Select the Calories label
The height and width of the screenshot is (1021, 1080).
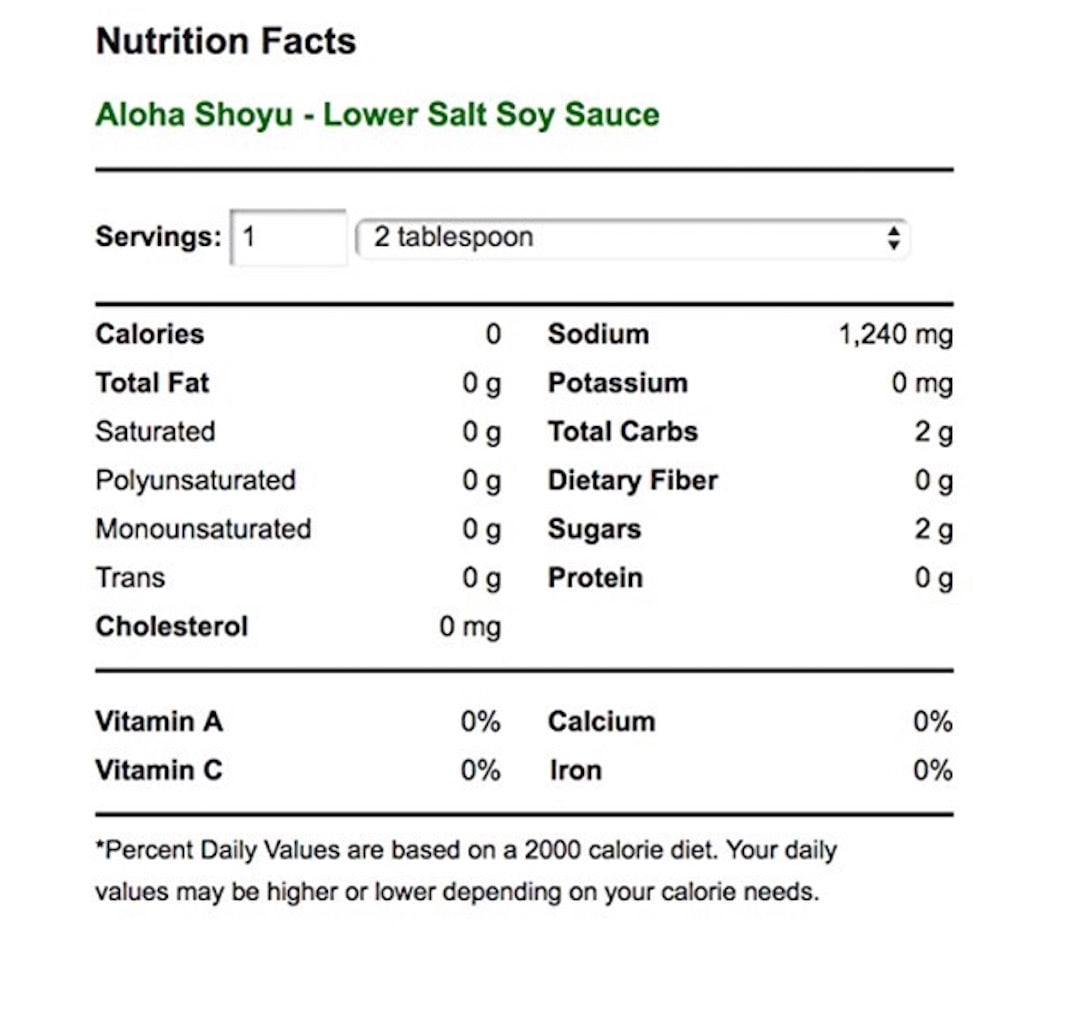tap(150, 334)
